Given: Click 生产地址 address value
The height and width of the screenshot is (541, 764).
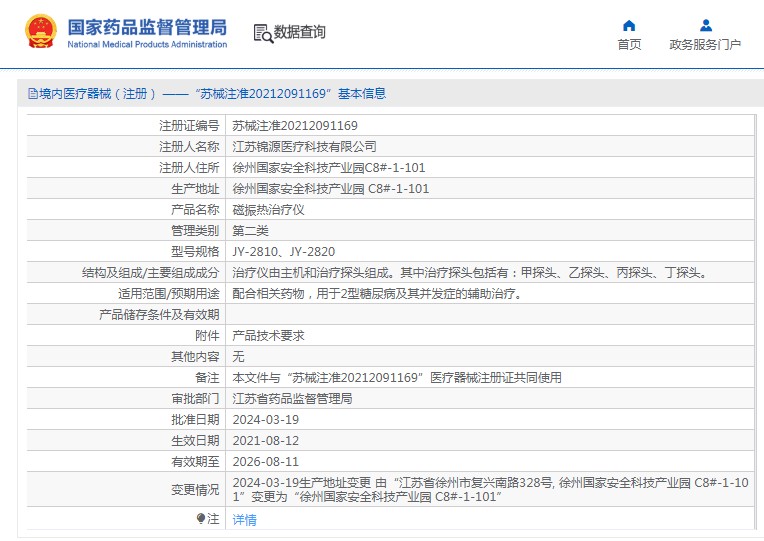Looking at the screenshot, I should coord(330,189).
